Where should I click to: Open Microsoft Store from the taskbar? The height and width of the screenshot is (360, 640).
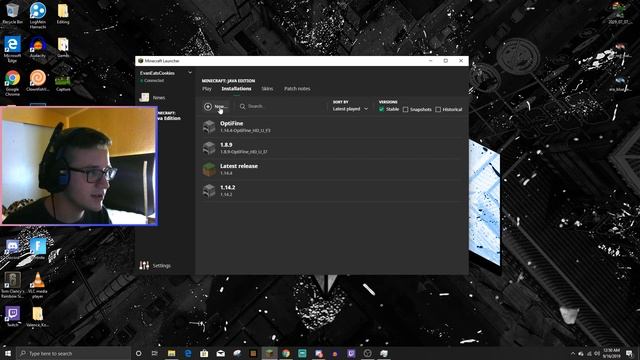pyautogui.click(x=204, y=353)
